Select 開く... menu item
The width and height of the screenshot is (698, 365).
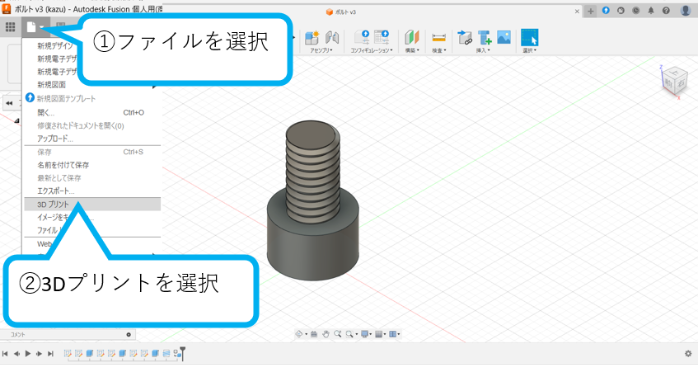[x=46, y=113]
